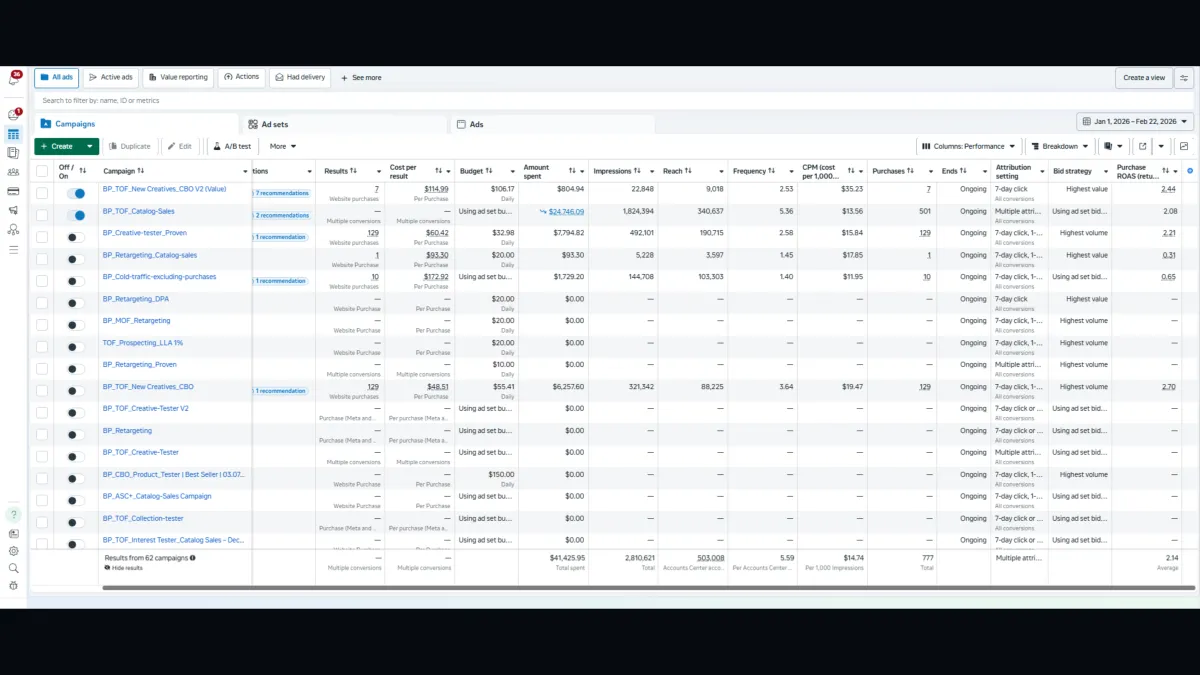The width and height of the screenshot is (1200, 675).
Task: Open the BP_Cold-traffic-excluding-purchases campaign link
Action: pos(159,277)
